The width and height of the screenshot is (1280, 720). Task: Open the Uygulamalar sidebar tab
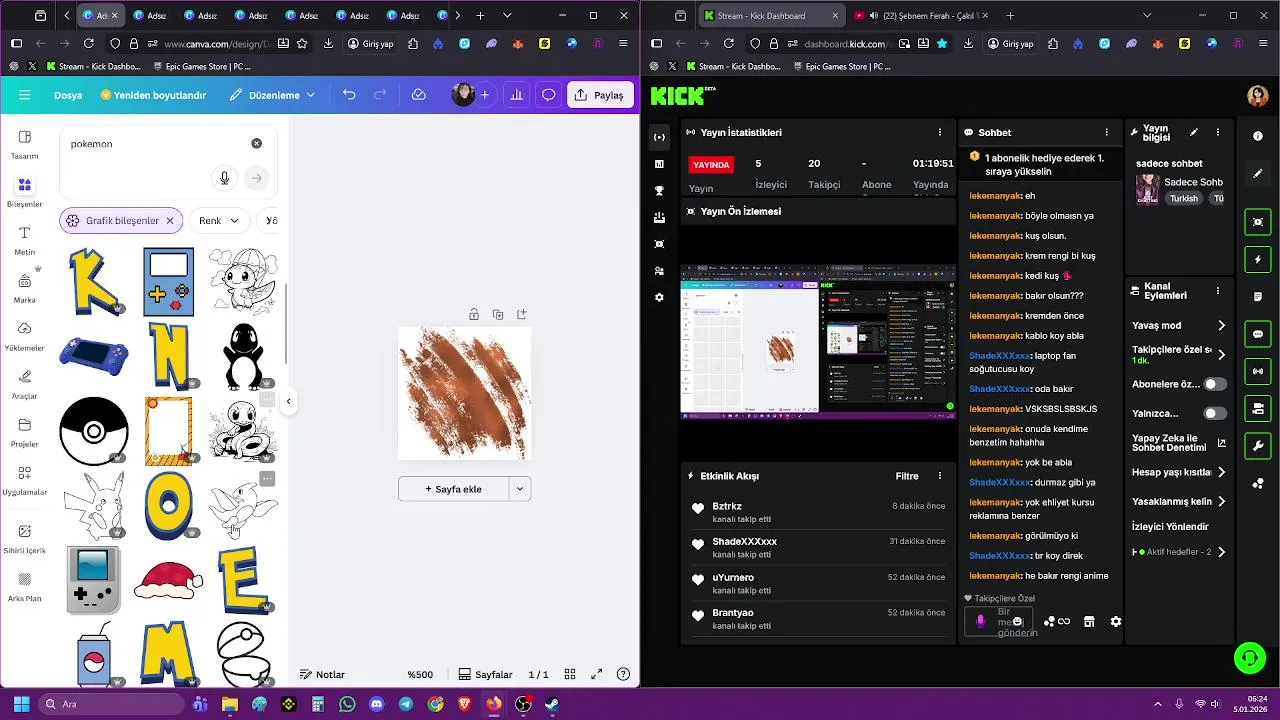point(25,480)
